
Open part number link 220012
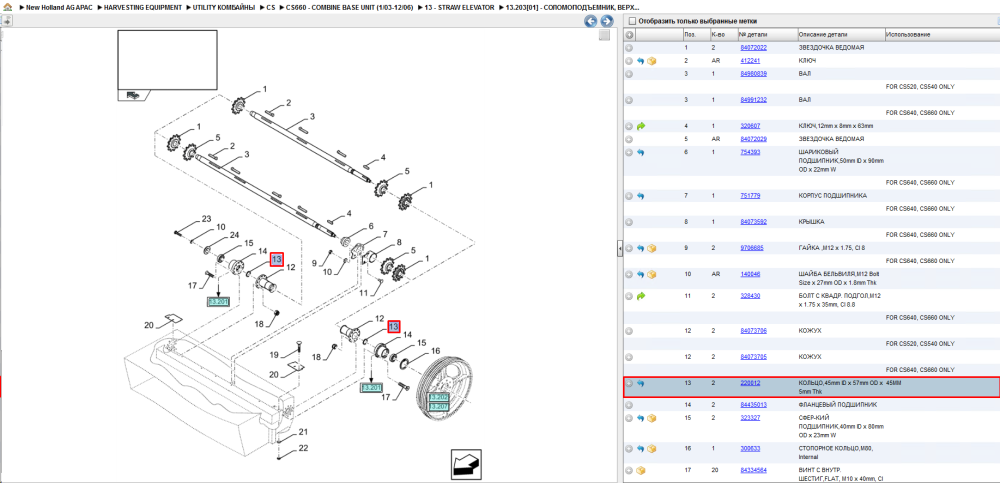[x=750, y=383]
